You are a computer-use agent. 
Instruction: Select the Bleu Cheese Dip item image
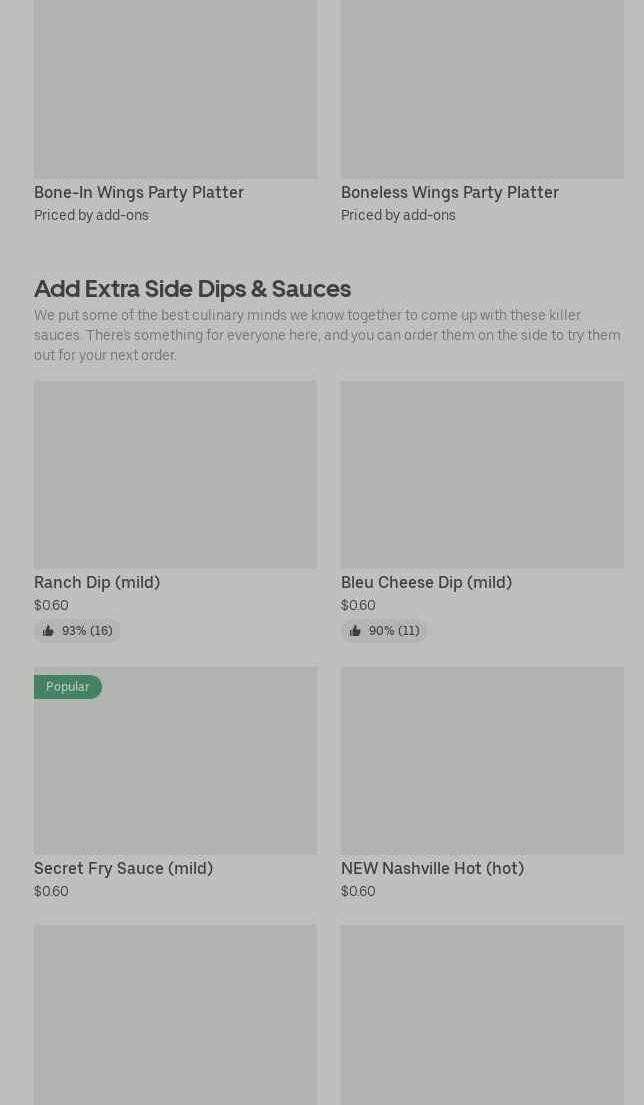482,474
